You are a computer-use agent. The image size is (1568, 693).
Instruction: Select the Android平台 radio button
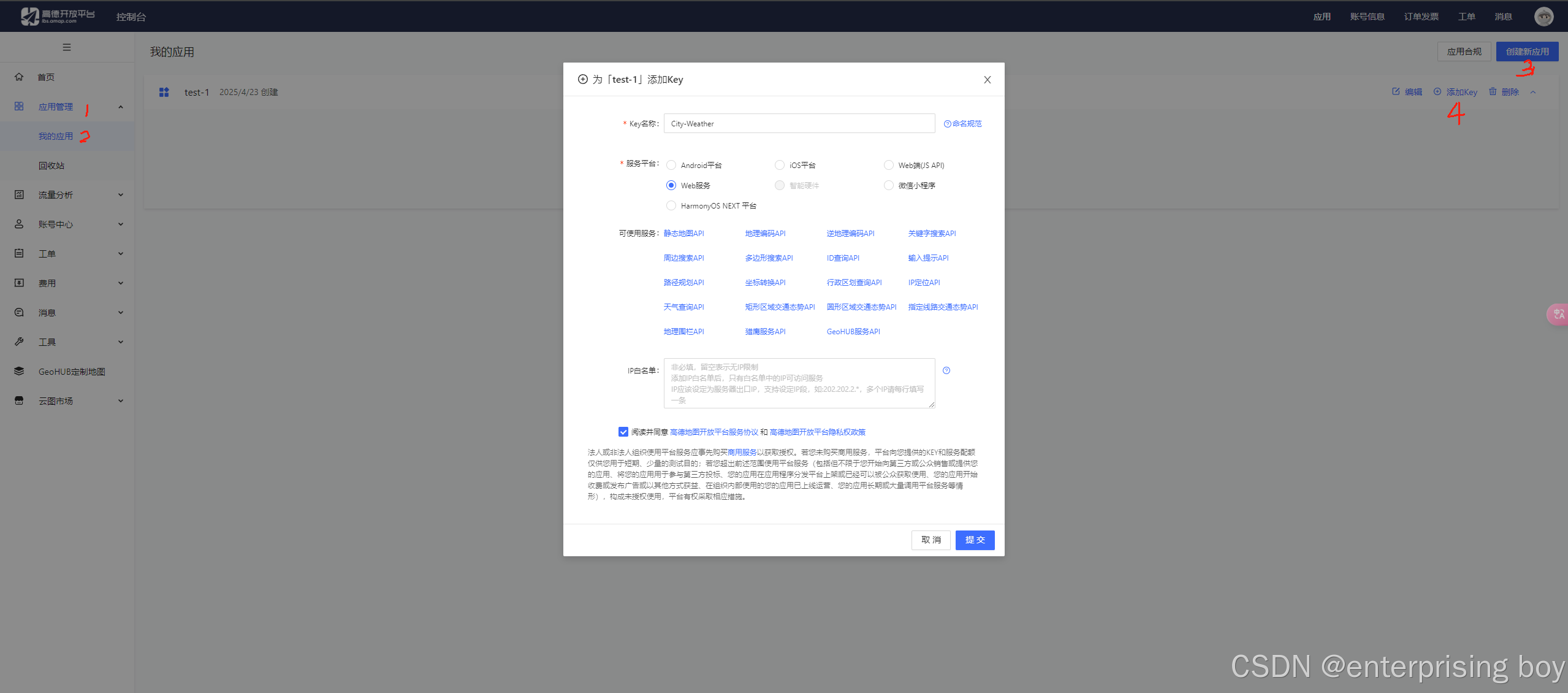671,165
